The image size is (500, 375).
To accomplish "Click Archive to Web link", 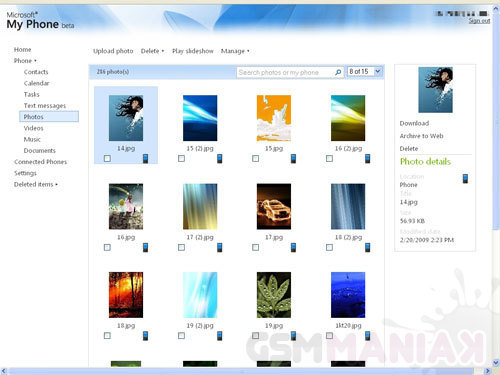I will 421,136.
